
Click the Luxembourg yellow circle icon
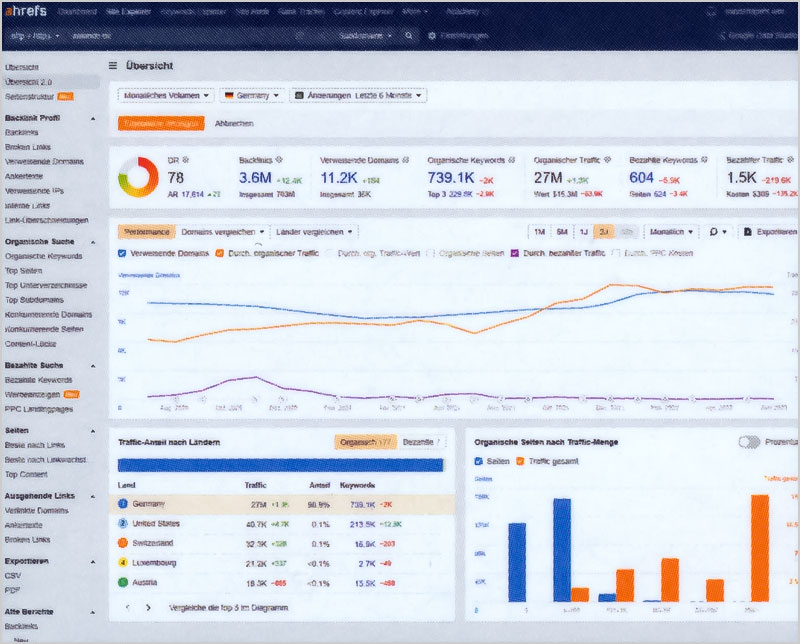click(x=123, y=562)
